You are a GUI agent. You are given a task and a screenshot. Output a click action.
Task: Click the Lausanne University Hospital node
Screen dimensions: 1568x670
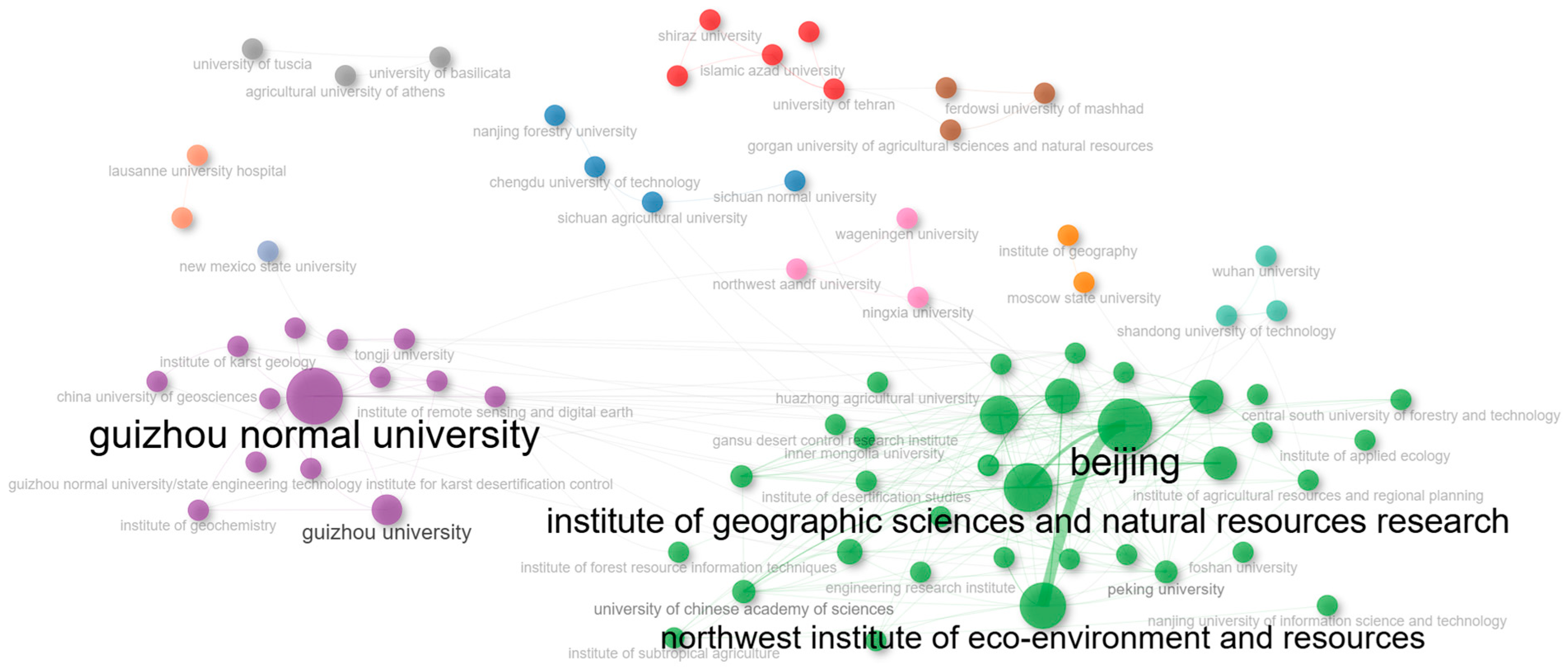(x=197, y=155)
